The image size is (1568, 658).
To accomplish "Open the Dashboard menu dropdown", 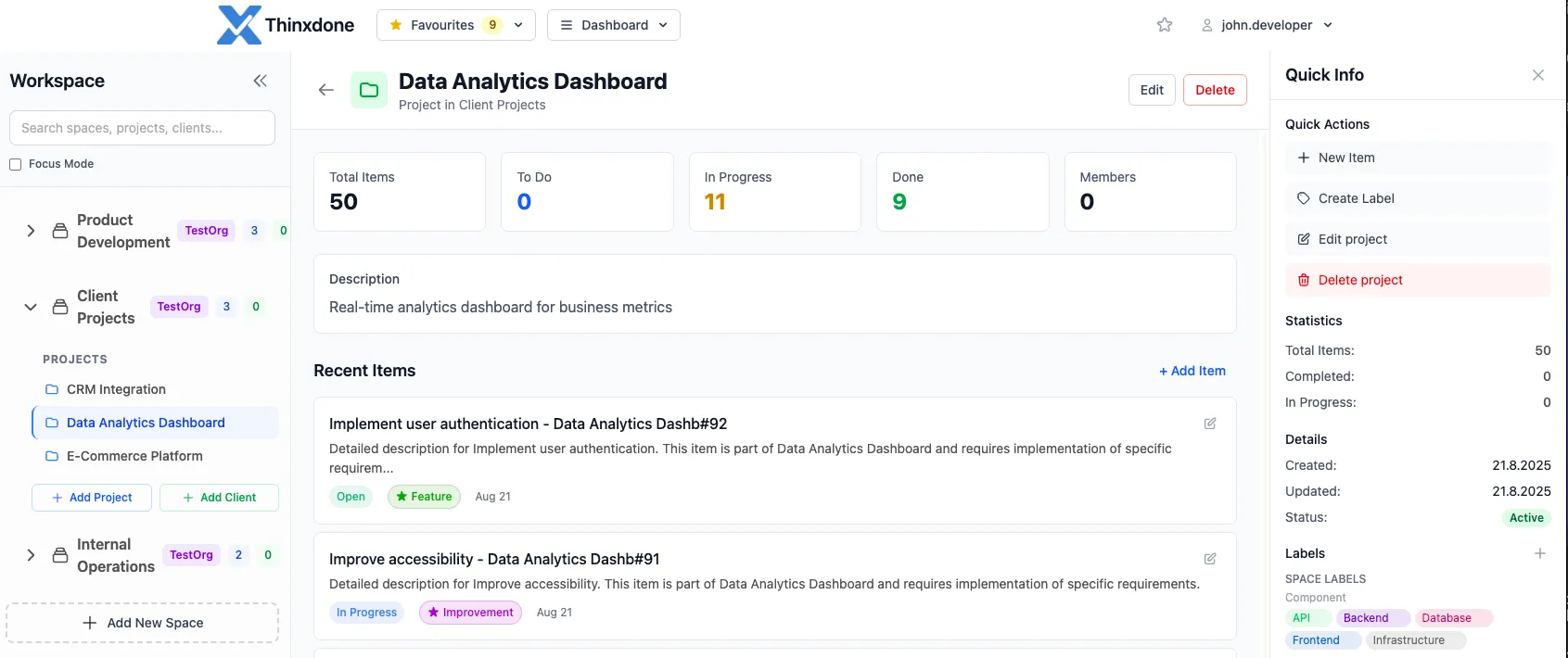I will point(614,25).
